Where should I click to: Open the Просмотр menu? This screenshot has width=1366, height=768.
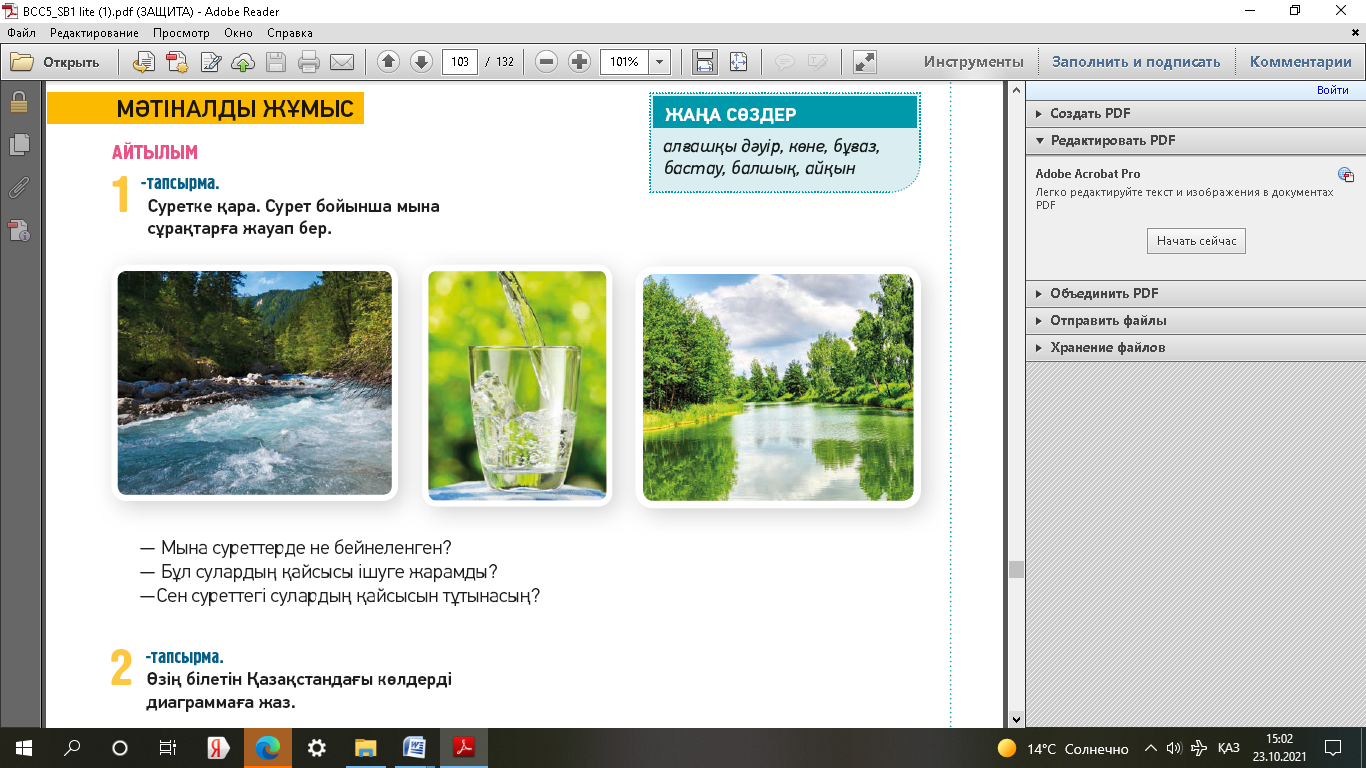[x=181, y=33]
